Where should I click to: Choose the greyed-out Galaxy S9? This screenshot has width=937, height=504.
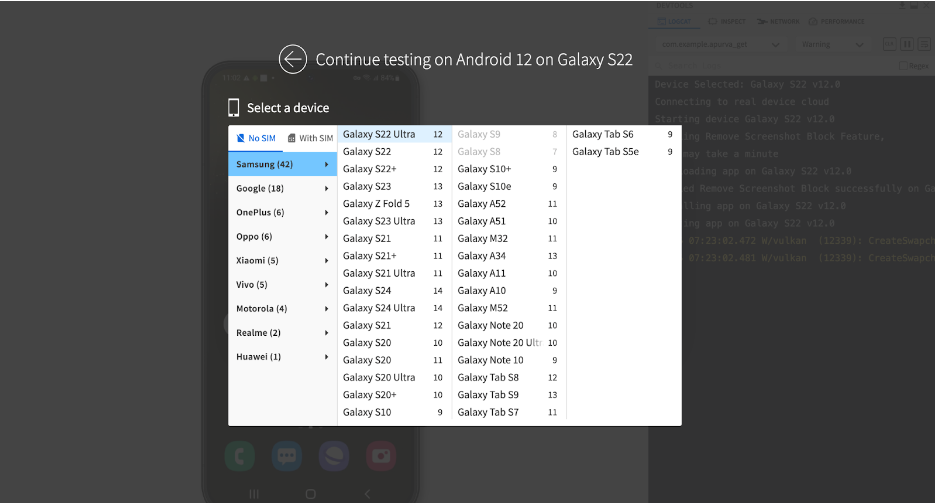509,135
